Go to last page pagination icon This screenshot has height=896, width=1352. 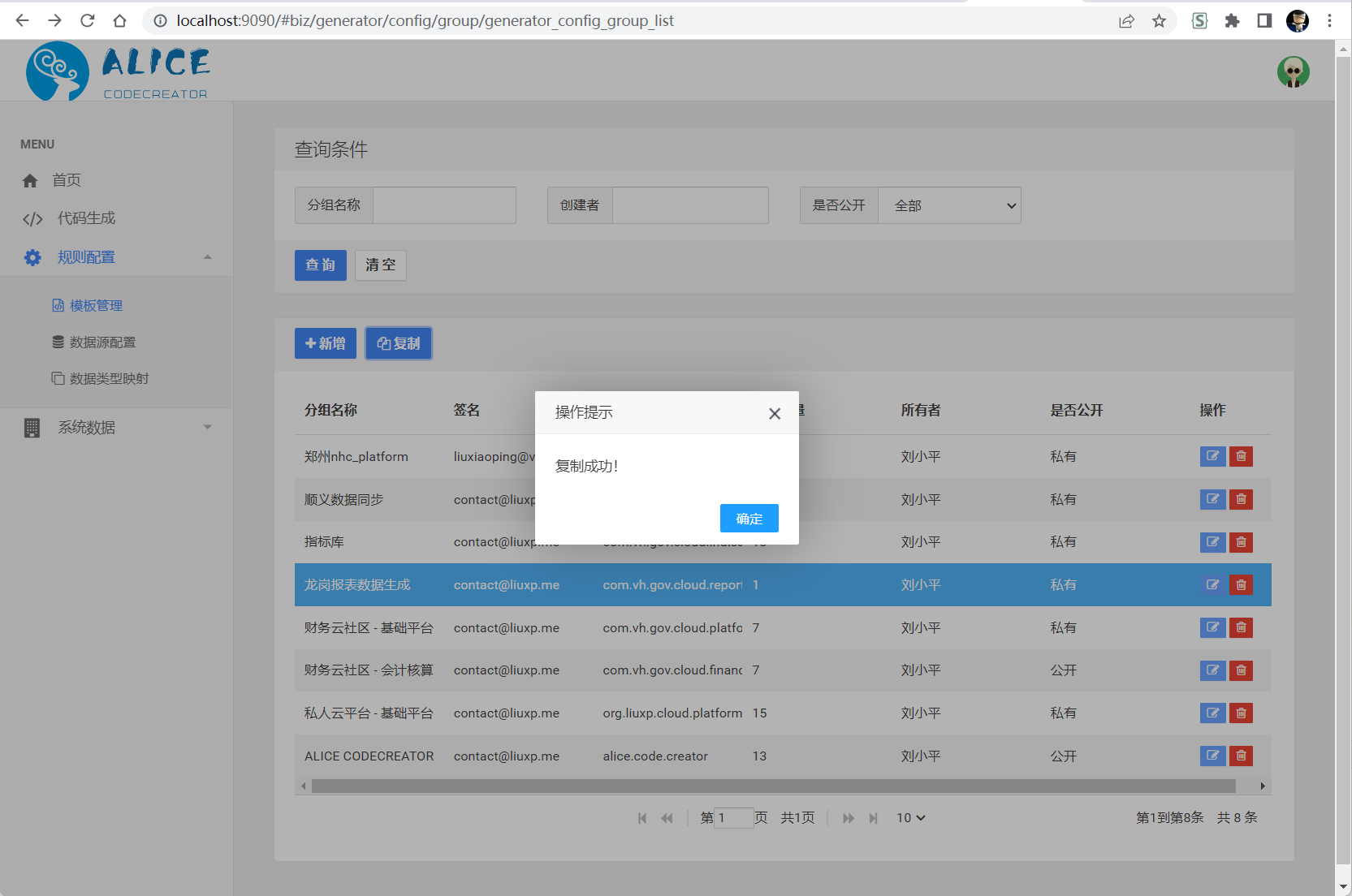click(873, 818)
